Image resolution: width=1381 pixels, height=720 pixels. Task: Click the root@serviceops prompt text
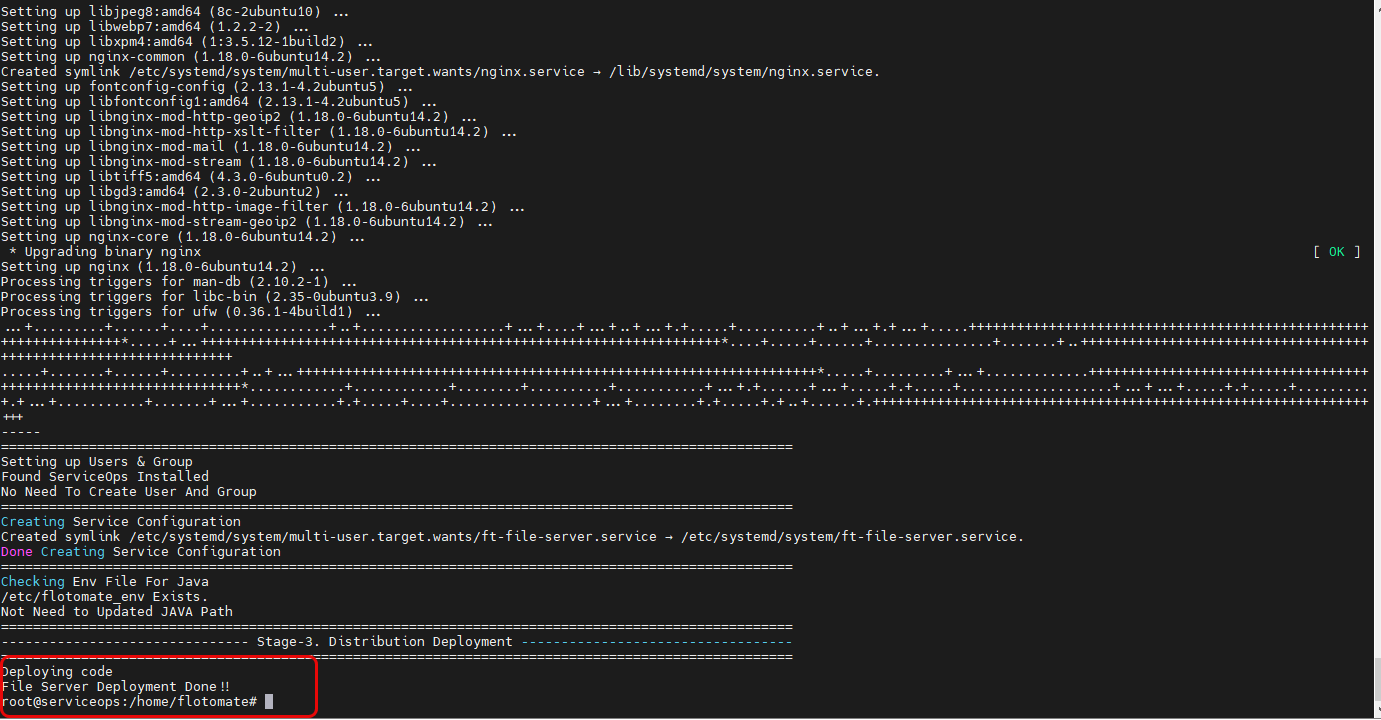click(x=129, y=702)
